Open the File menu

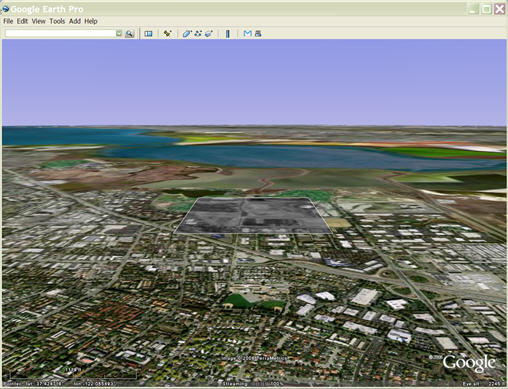8,21
